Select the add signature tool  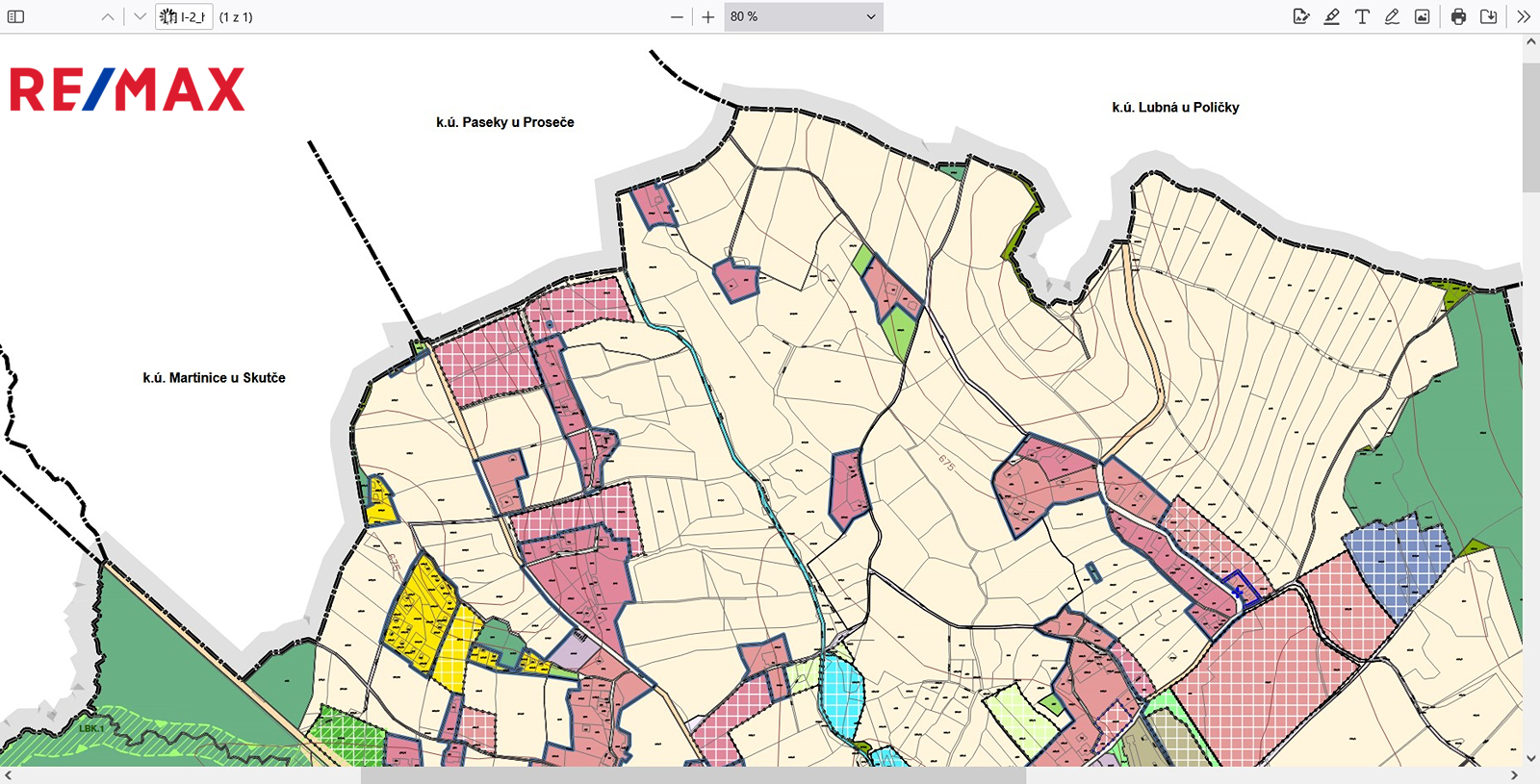pos(1301,16)
